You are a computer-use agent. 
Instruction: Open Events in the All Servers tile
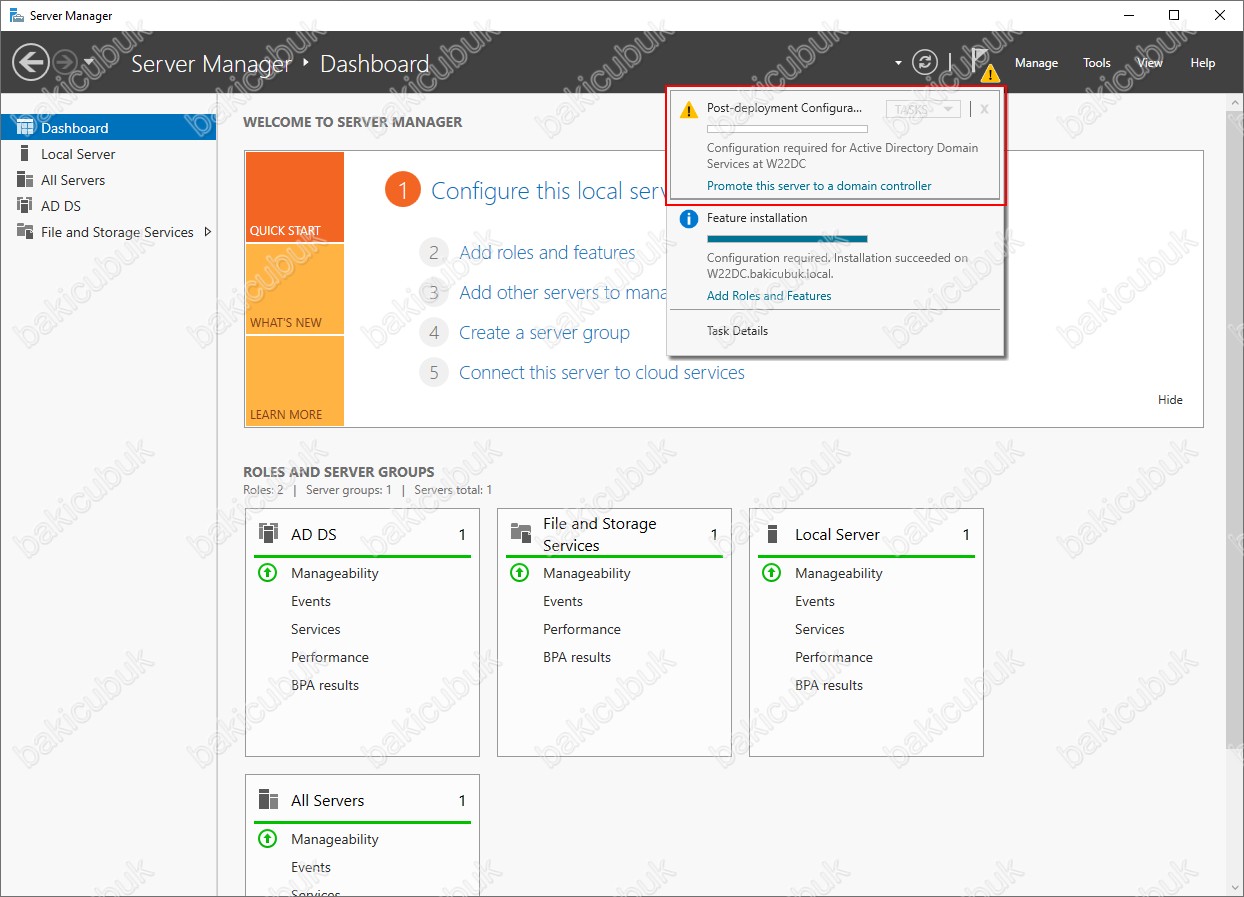tap(311, 867)
